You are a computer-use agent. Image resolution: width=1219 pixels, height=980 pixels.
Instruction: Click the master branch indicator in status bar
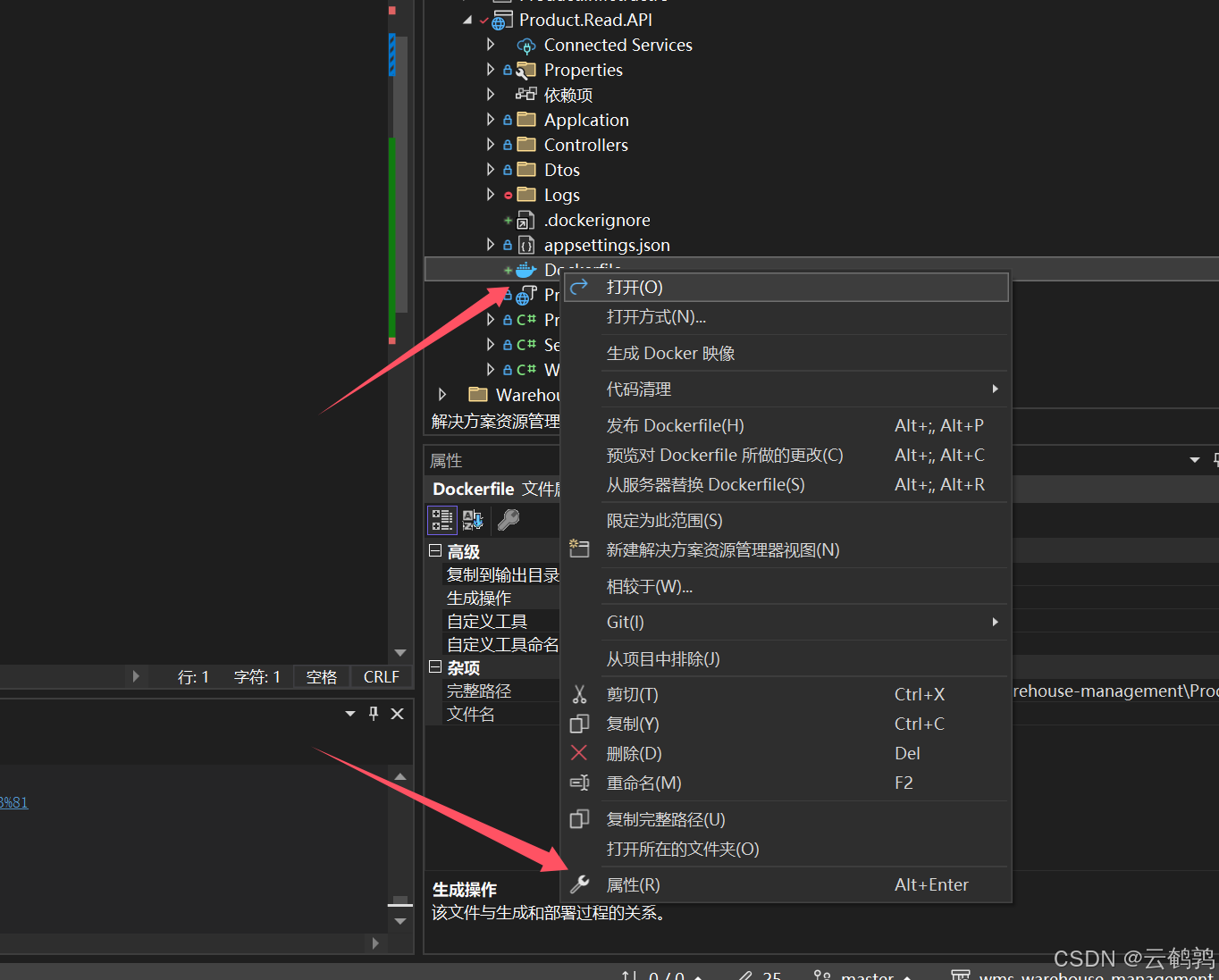point(863,974)
